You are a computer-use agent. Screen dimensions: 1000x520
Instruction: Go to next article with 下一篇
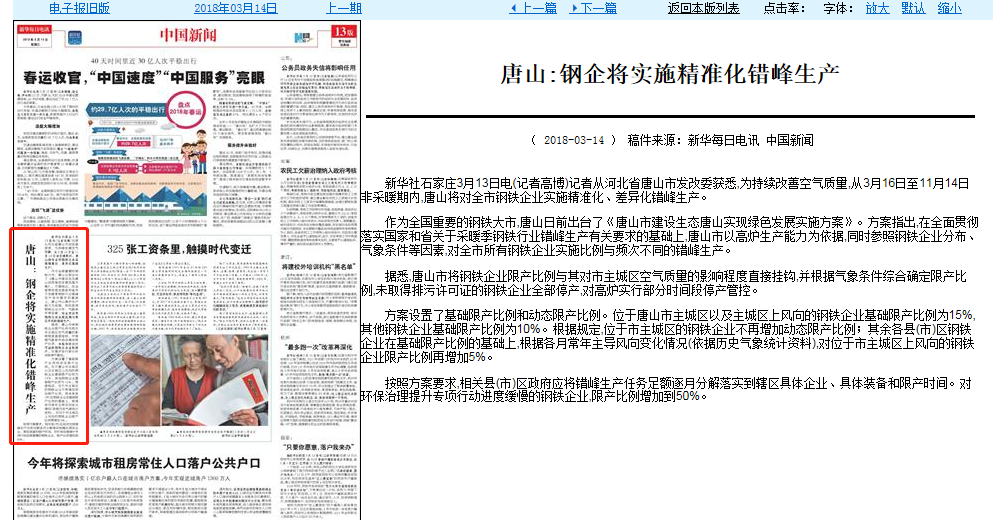pyautogui.click(x=593, y=8)
